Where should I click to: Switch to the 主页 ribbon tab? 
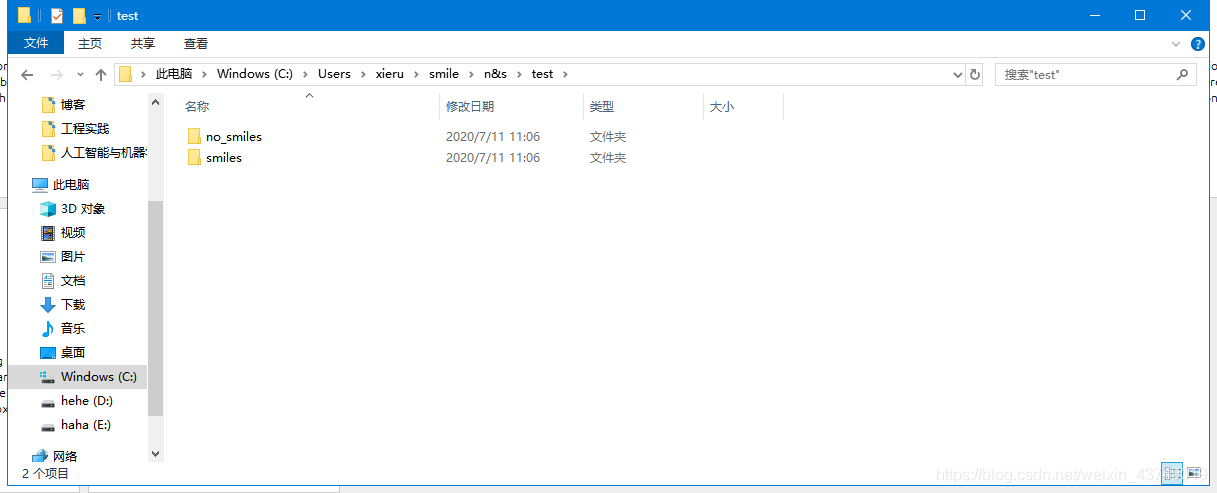point(90,43)
